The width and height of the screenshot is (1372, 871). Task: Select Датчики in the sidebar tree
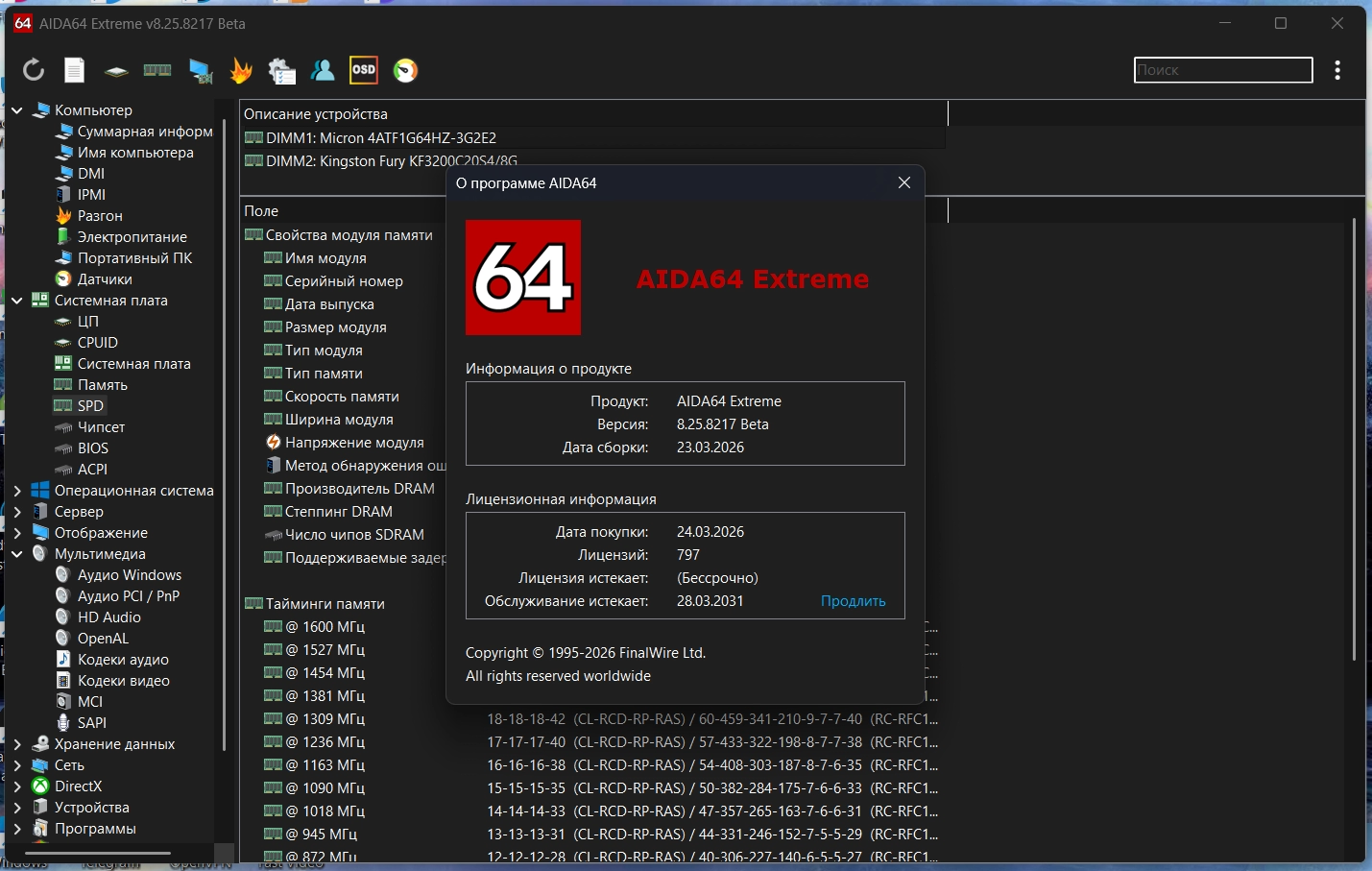click(105, 279)
